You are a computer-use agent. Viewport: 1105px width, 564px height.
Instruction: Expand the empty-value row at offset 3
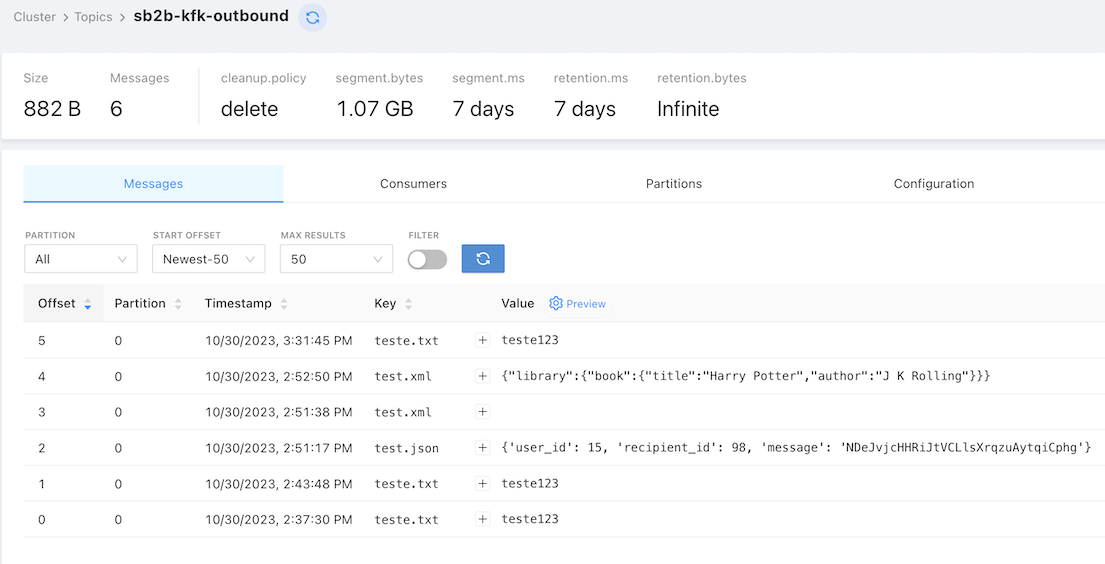tap(482, 412)
